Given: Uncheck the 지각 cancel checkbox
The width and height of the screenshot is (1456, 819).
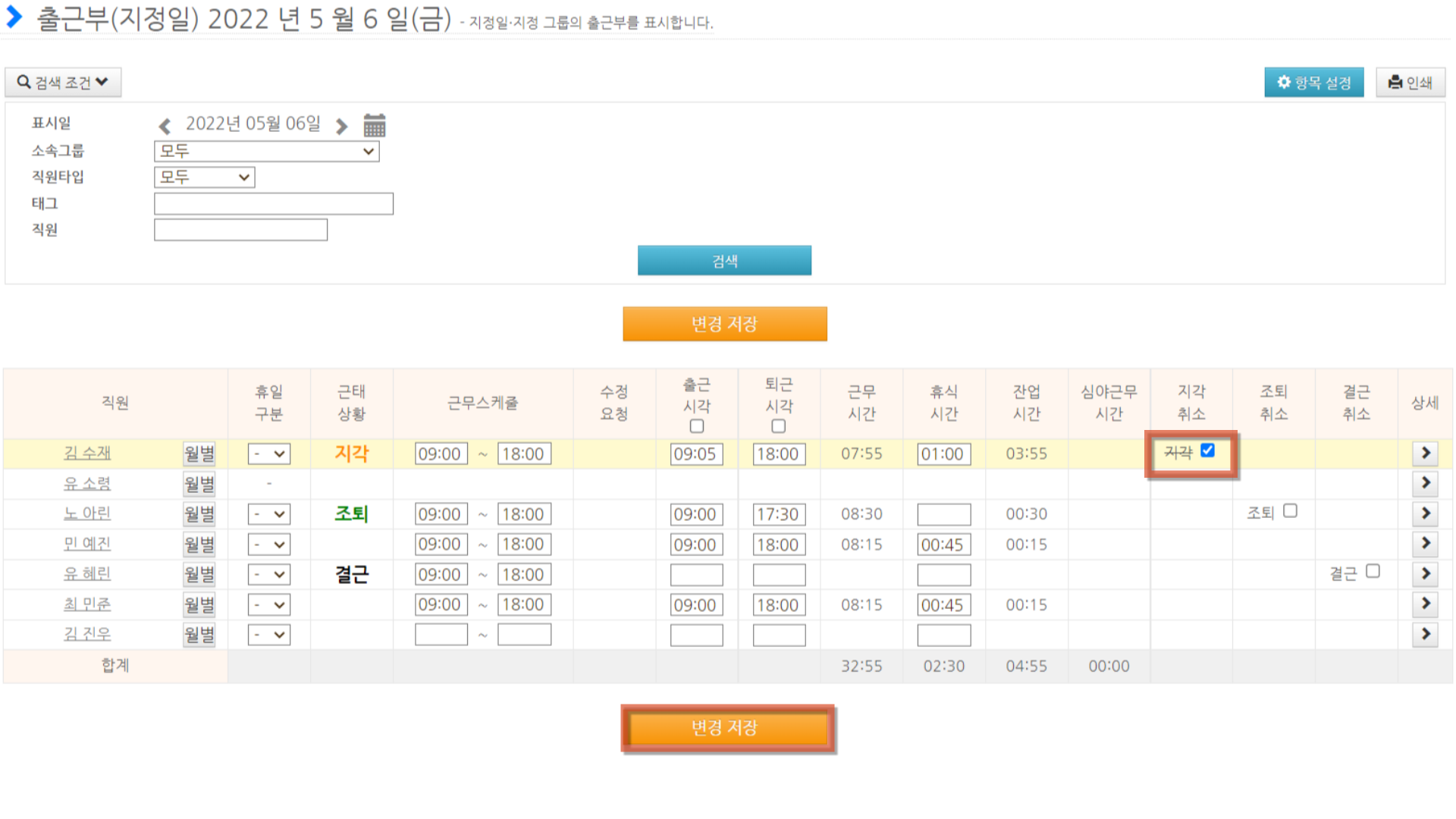Looking at the screenshot, I should [1208, 450].
